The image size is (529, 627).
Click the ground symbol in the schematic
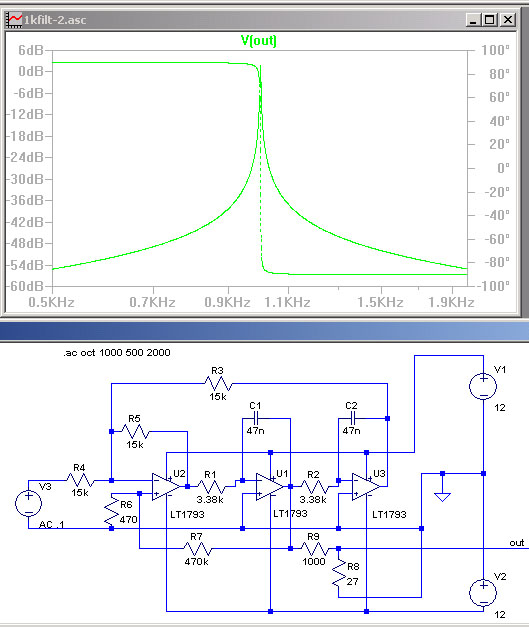442,496
